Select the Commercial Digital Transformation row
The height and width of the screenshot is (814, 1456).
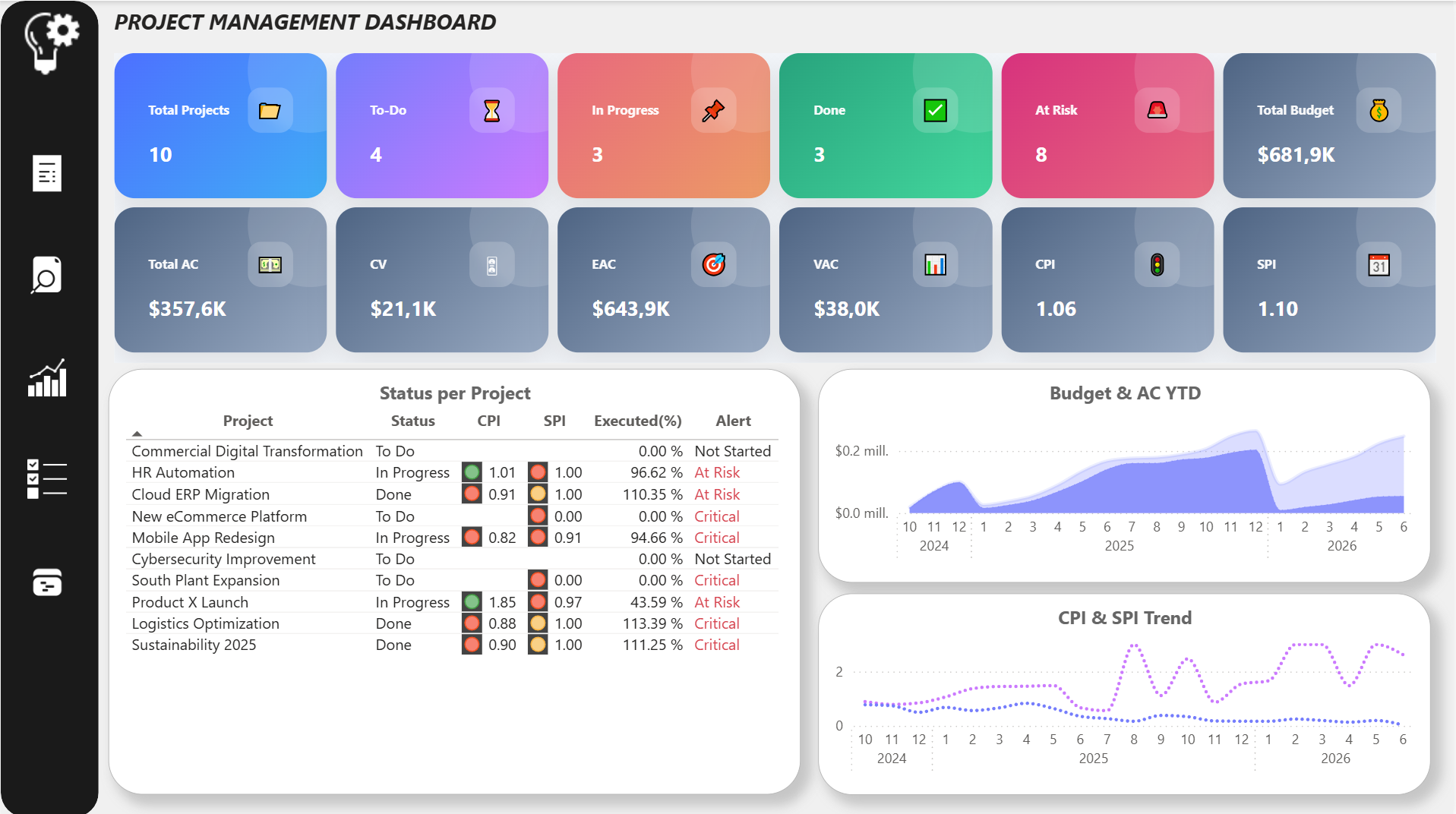452,451
